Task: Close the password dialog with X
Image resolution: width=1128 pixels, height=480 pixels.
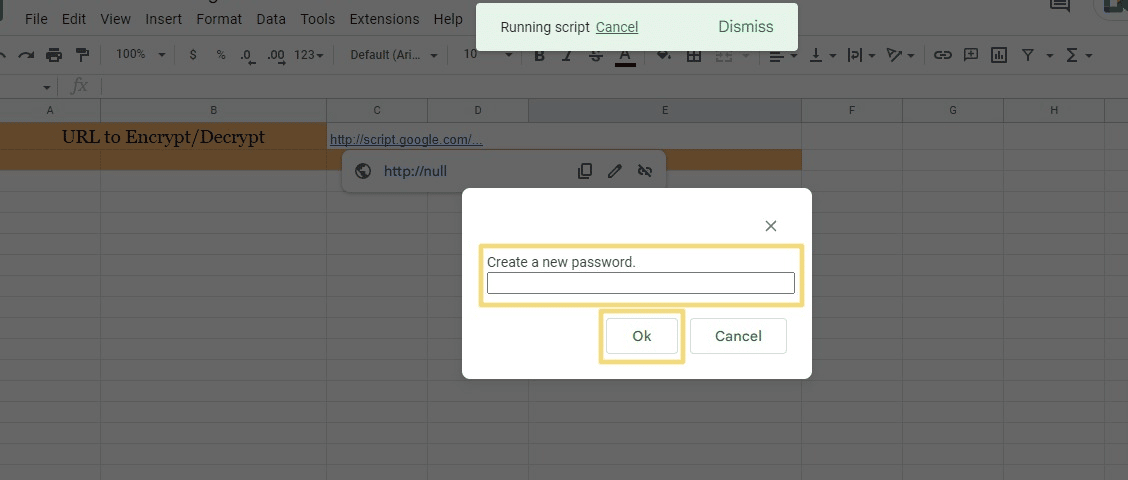Action: pyautogui.click(x=770, y=226)
